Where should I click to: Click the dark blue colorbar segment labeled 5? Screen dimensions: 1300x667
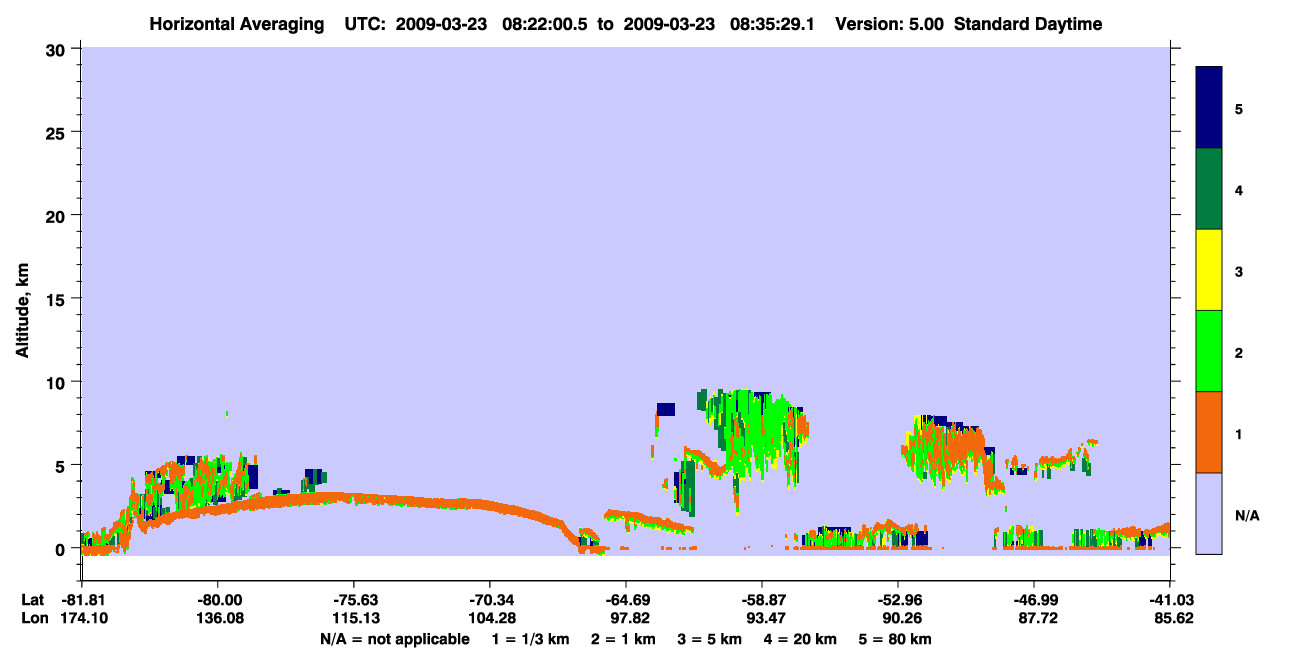pos(1209,108)
